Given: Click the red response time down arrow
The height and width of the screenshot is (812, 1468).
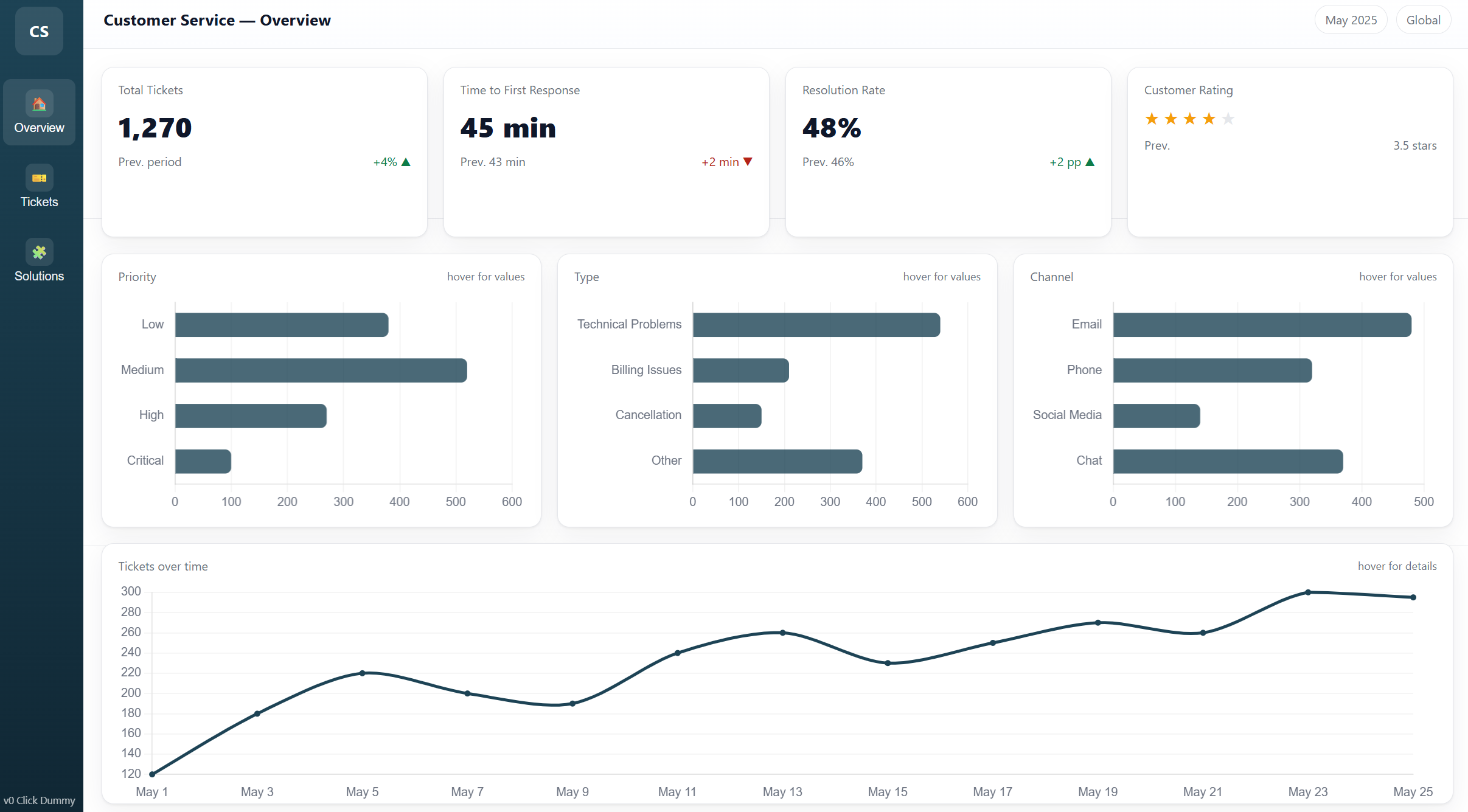Looking at the screenshot, I should pos(748,162).
